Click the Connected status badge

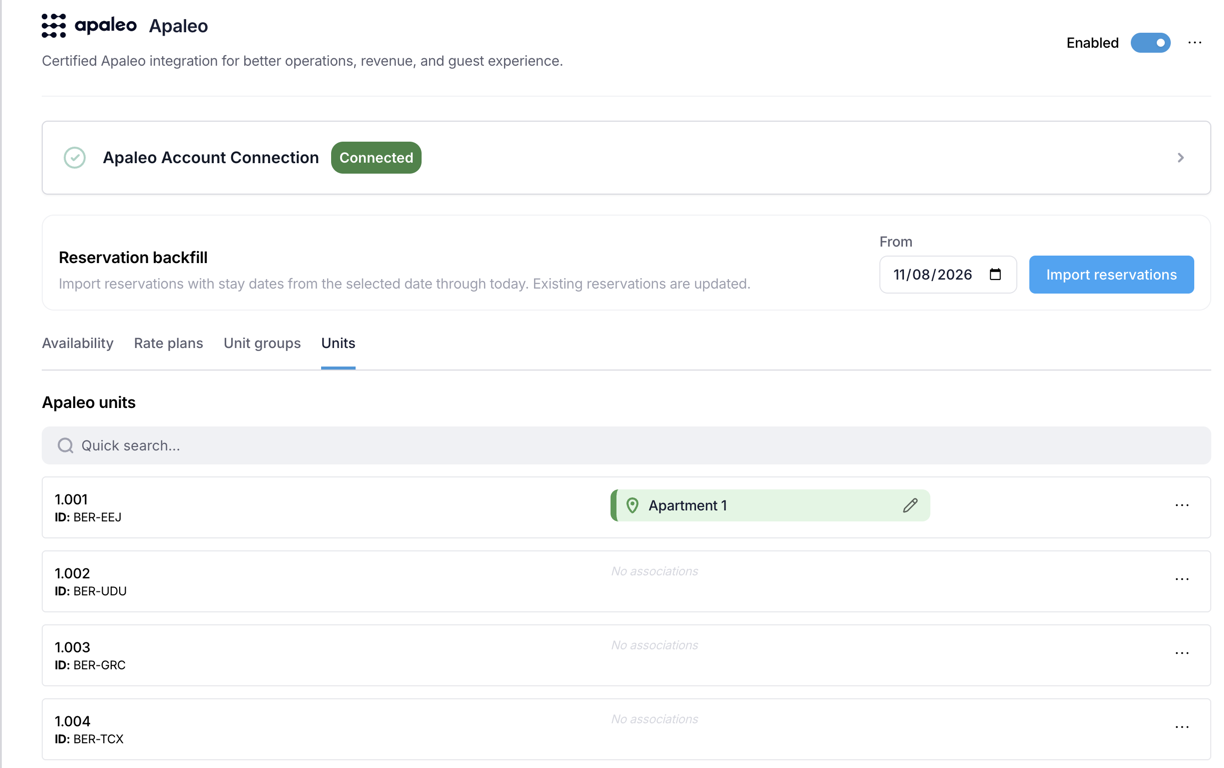click(x=376, y=158)
